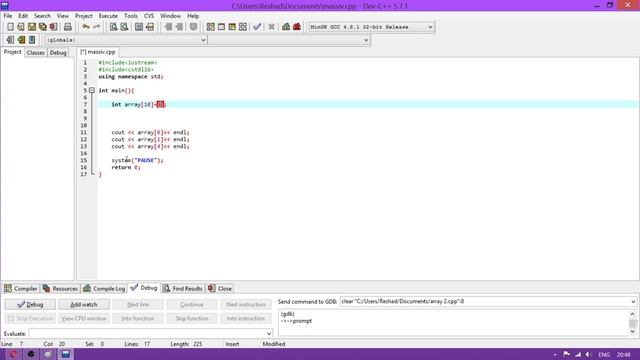Click the GDB output scrollbar
Screen dimensions: 640x360
633,323
